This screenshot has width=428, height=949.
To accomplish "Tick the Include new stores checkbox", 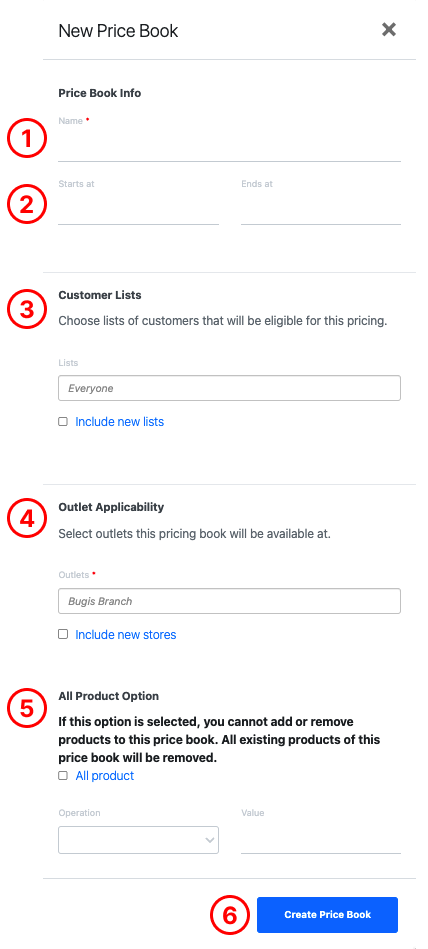I will point(63,634).
